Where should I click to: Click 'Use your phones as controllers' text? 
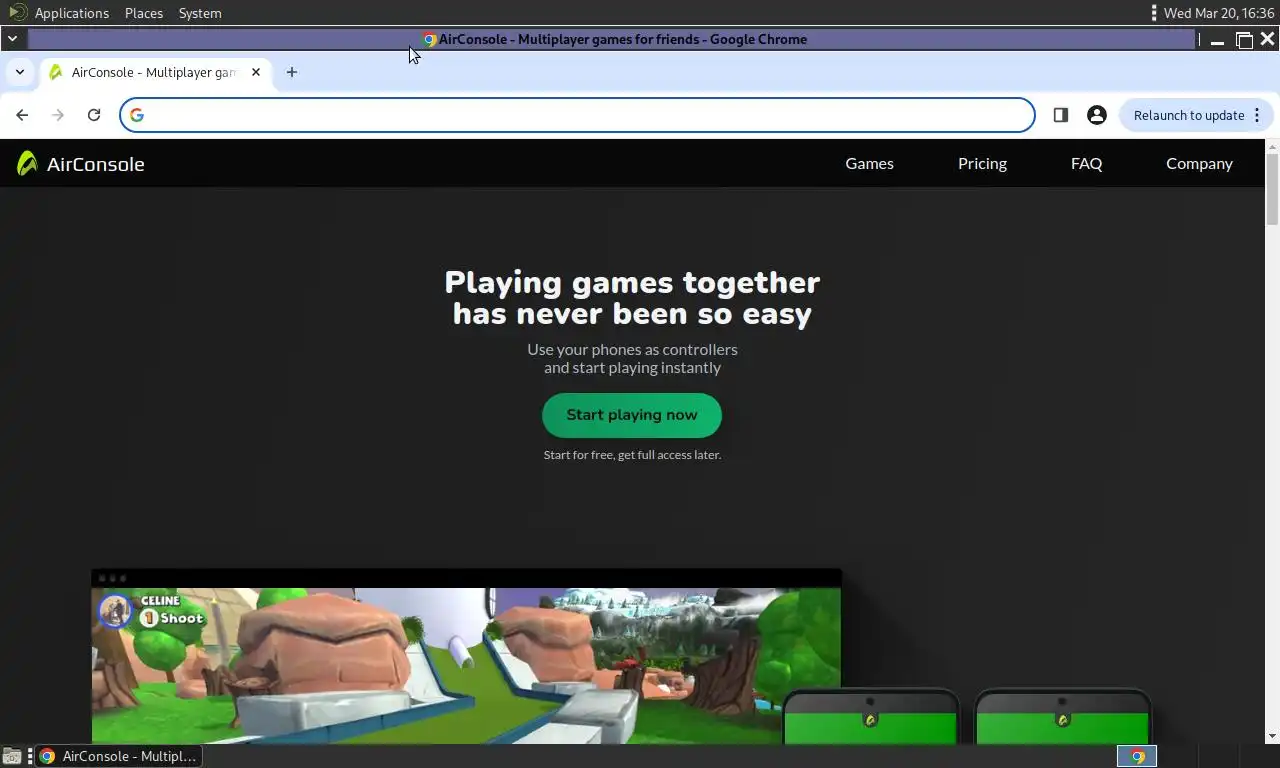click(632, 349)
